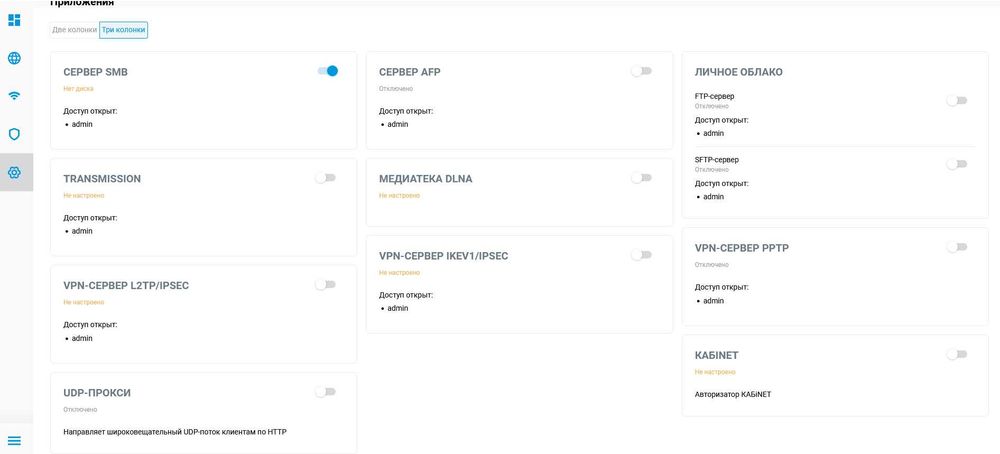This screenshot has width=1000, height=454.
Task: Click the ЛИЧНОЕ ОБЛАКО card title
Action: [738, 72]
